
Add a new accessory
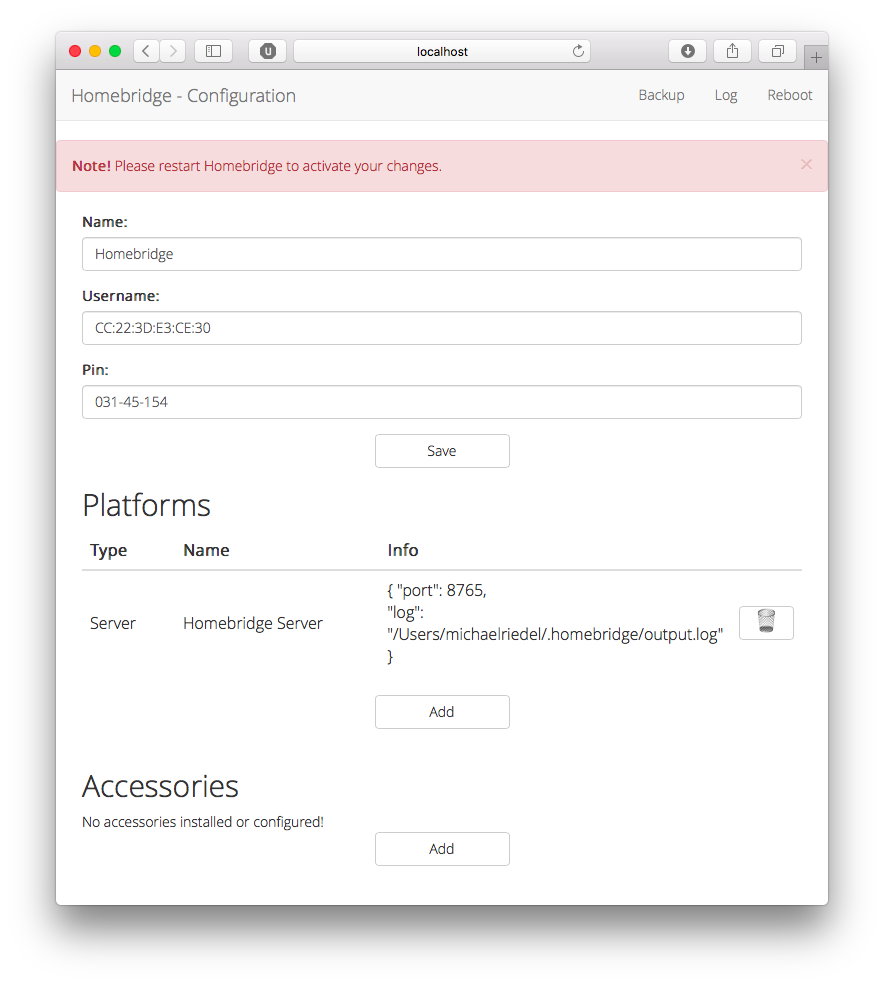[442, 849]
